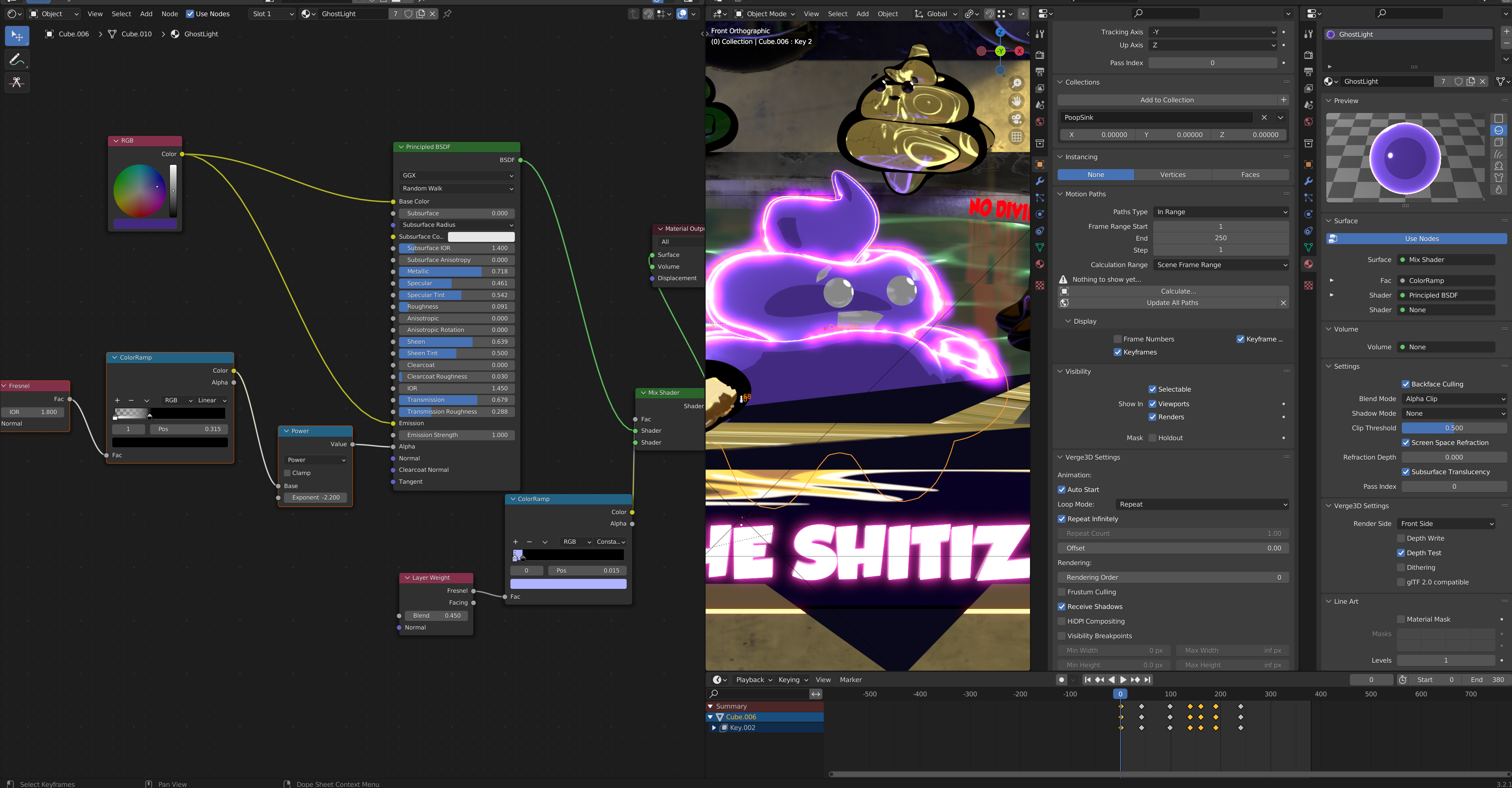Click the viewport pan hand gizmo

point(1017,102)
